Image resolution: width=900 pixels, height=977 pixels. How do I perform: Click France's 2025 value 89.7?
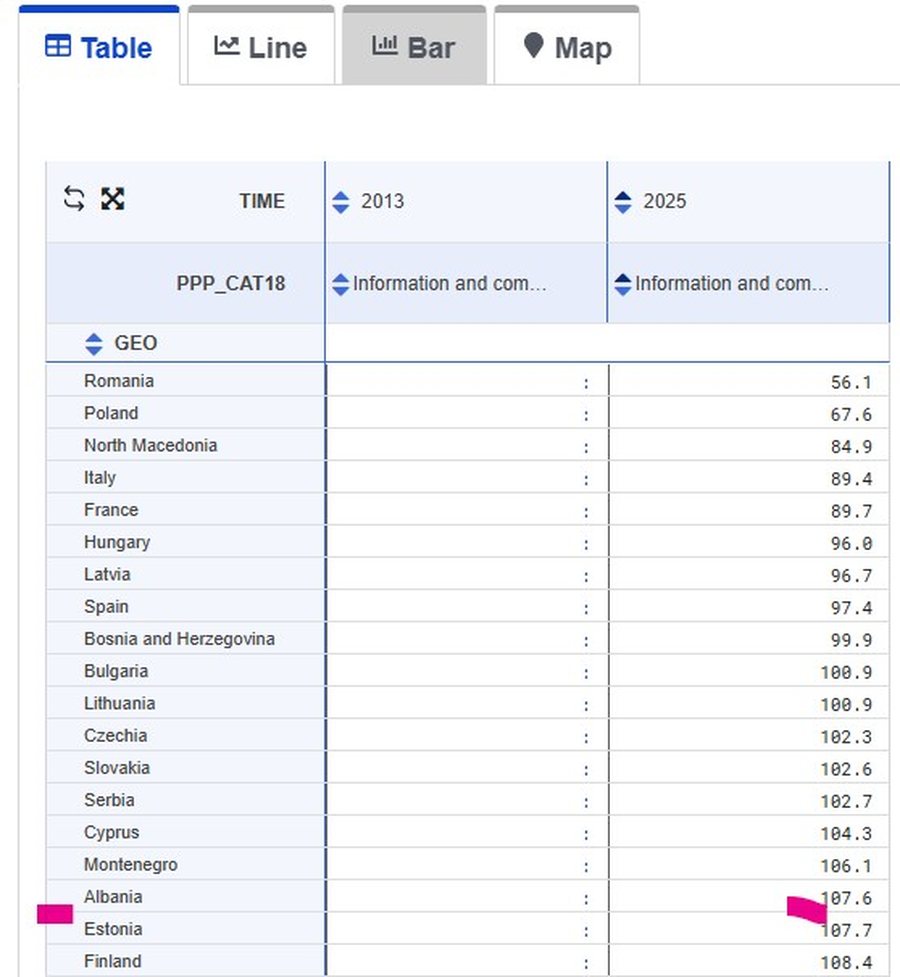[x=851, y=512]
